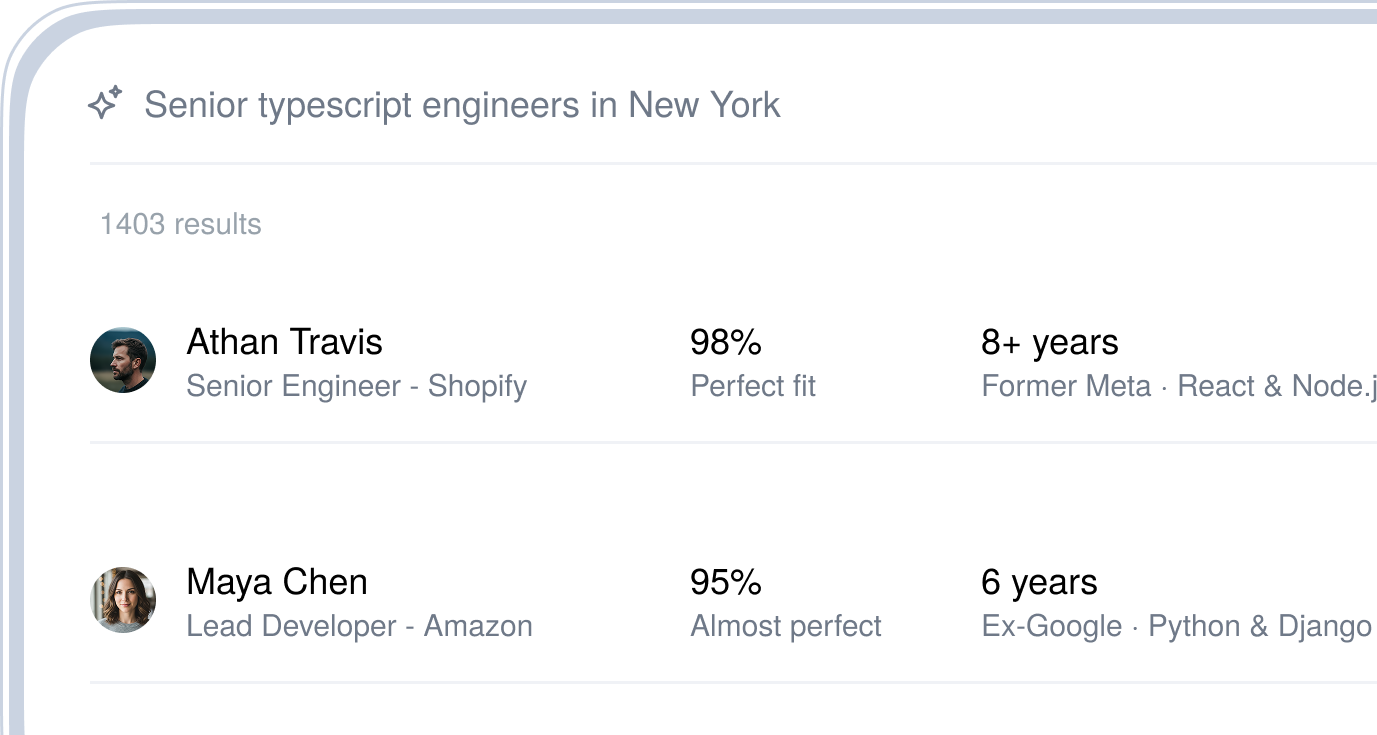This screenshot has width=1377, height=735.
Task: Select the 95% match score
Action: pos(725,582)
